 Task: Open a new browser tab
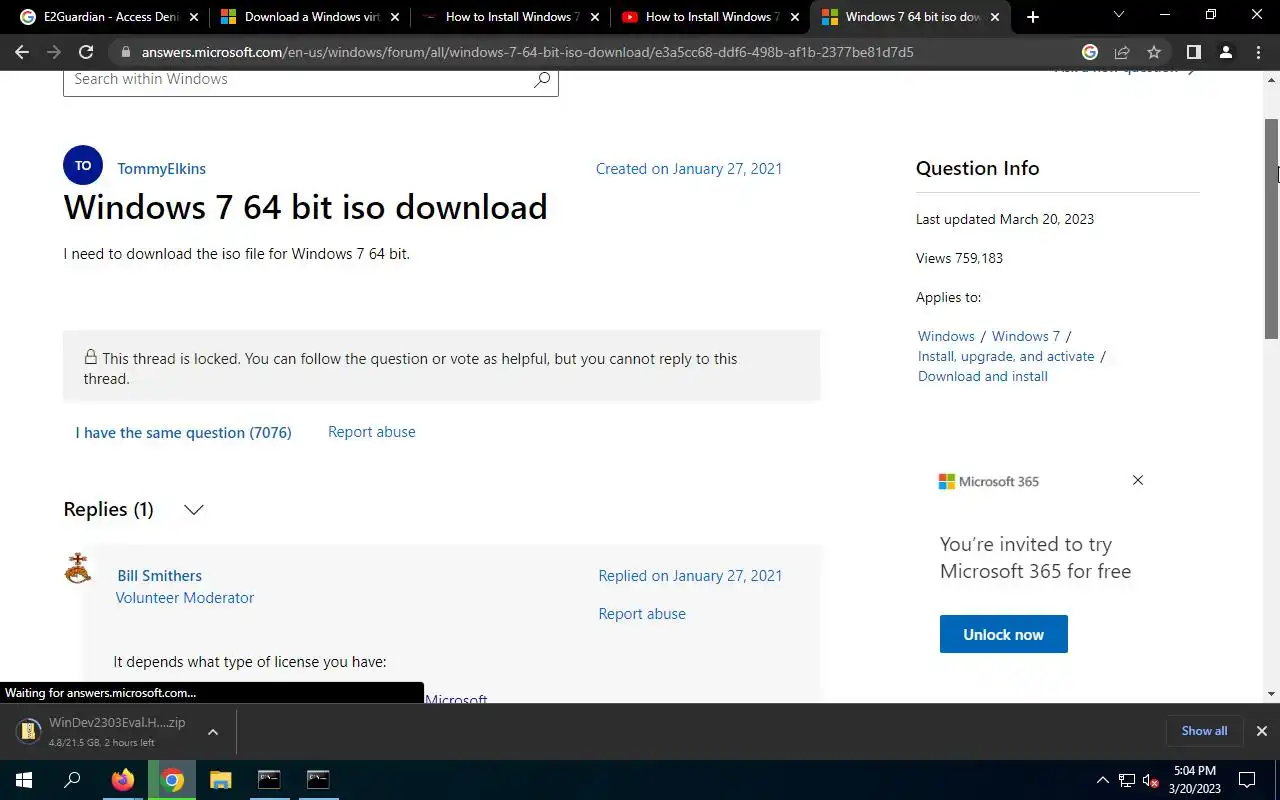(x=1033, y=17)
